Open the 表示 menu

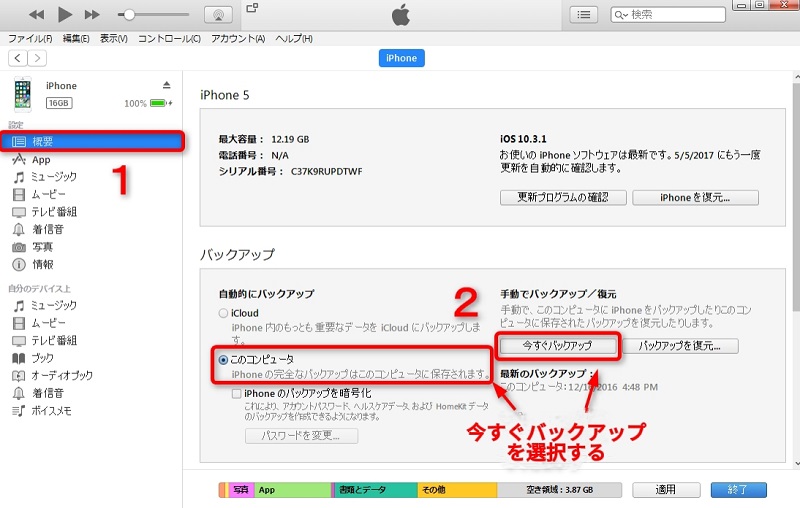113,39
